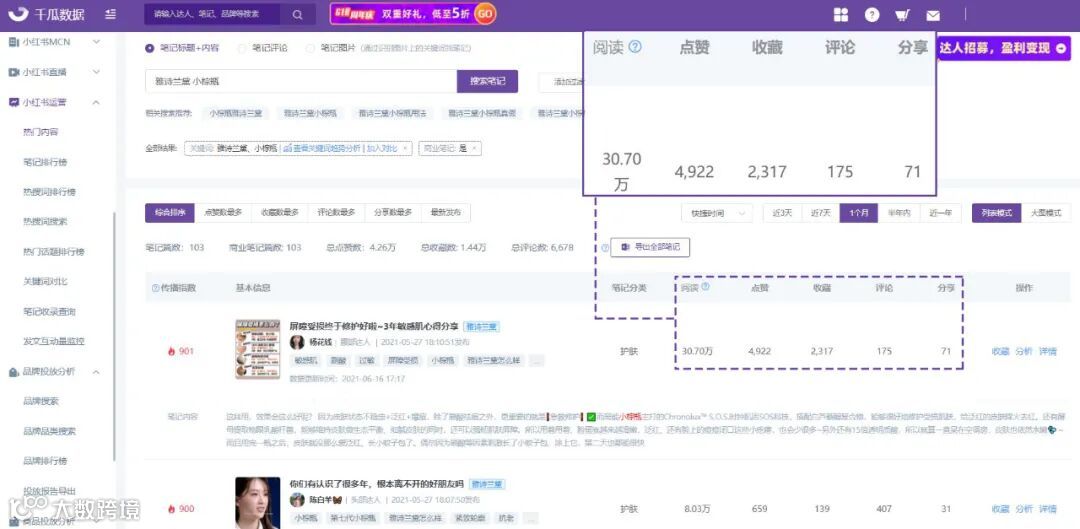Sort by 最新发布 tab

click(x=446, y=213)
